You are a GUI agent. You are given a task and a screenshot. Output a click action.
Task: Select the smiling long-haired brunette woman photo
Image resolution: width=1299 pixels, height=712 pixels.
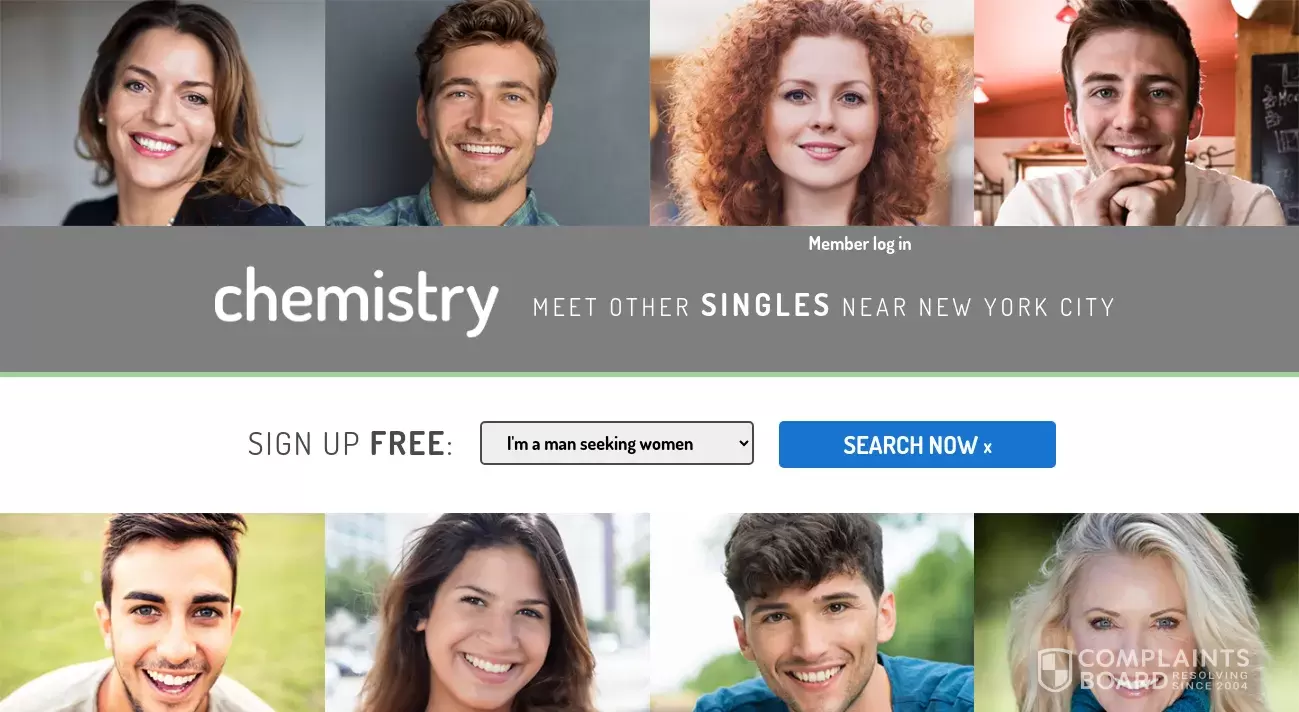(x=487, y=612)
